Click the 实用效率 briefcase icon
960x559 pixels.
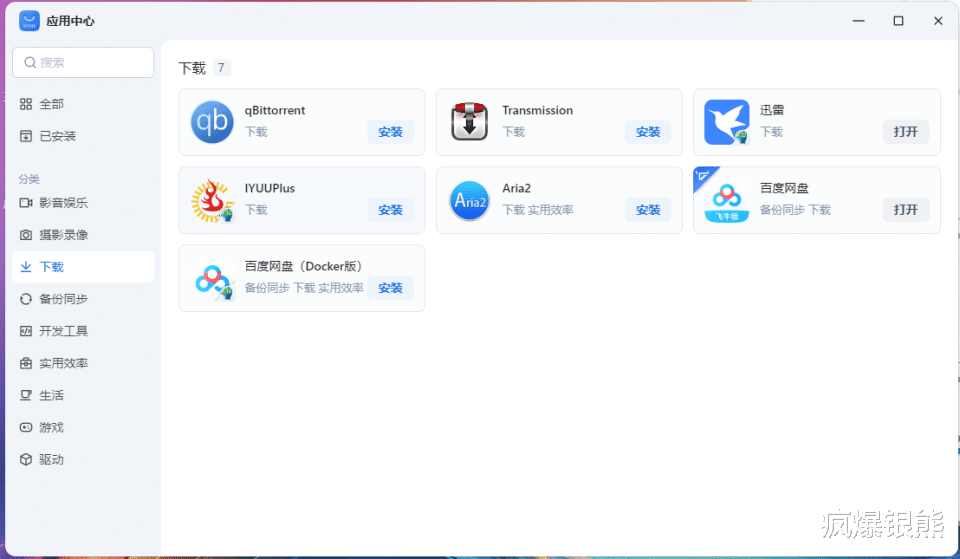pos(26,363)
